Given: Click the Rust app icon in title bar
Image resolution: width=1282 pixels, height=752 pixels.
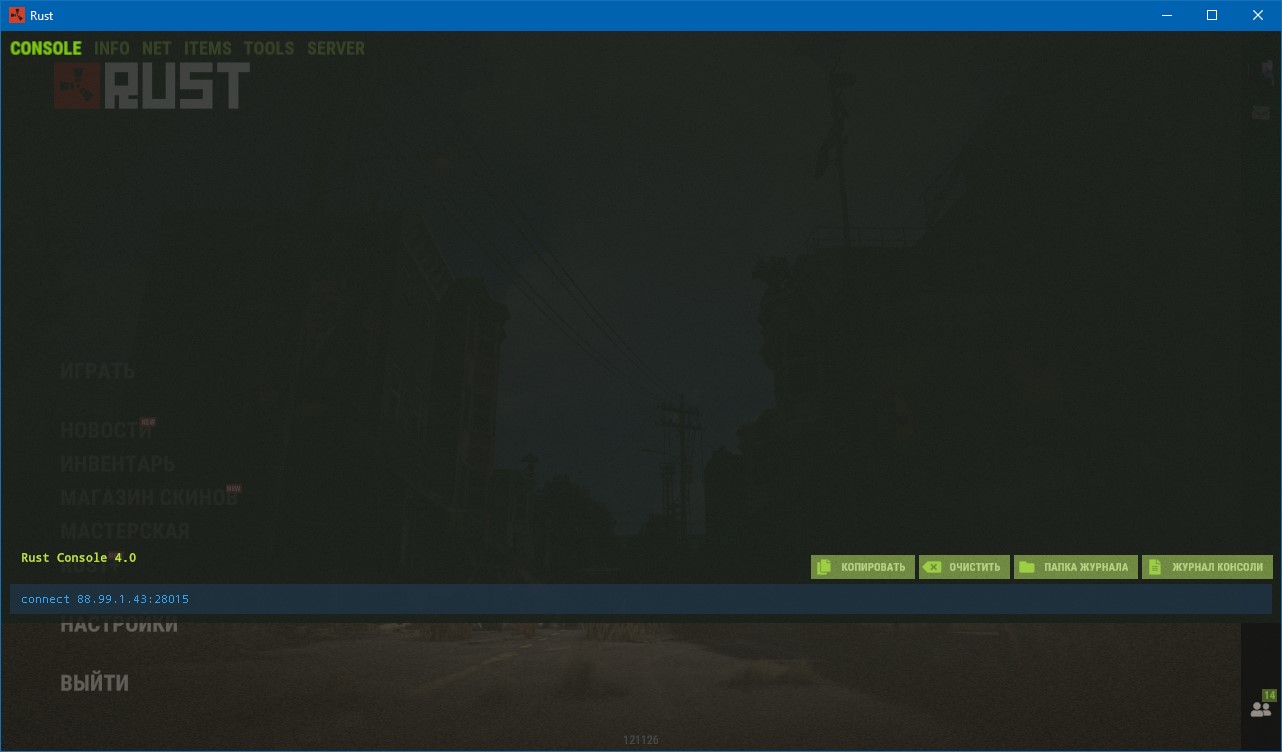Looking at the screenshot, I should tap(18, 15).
